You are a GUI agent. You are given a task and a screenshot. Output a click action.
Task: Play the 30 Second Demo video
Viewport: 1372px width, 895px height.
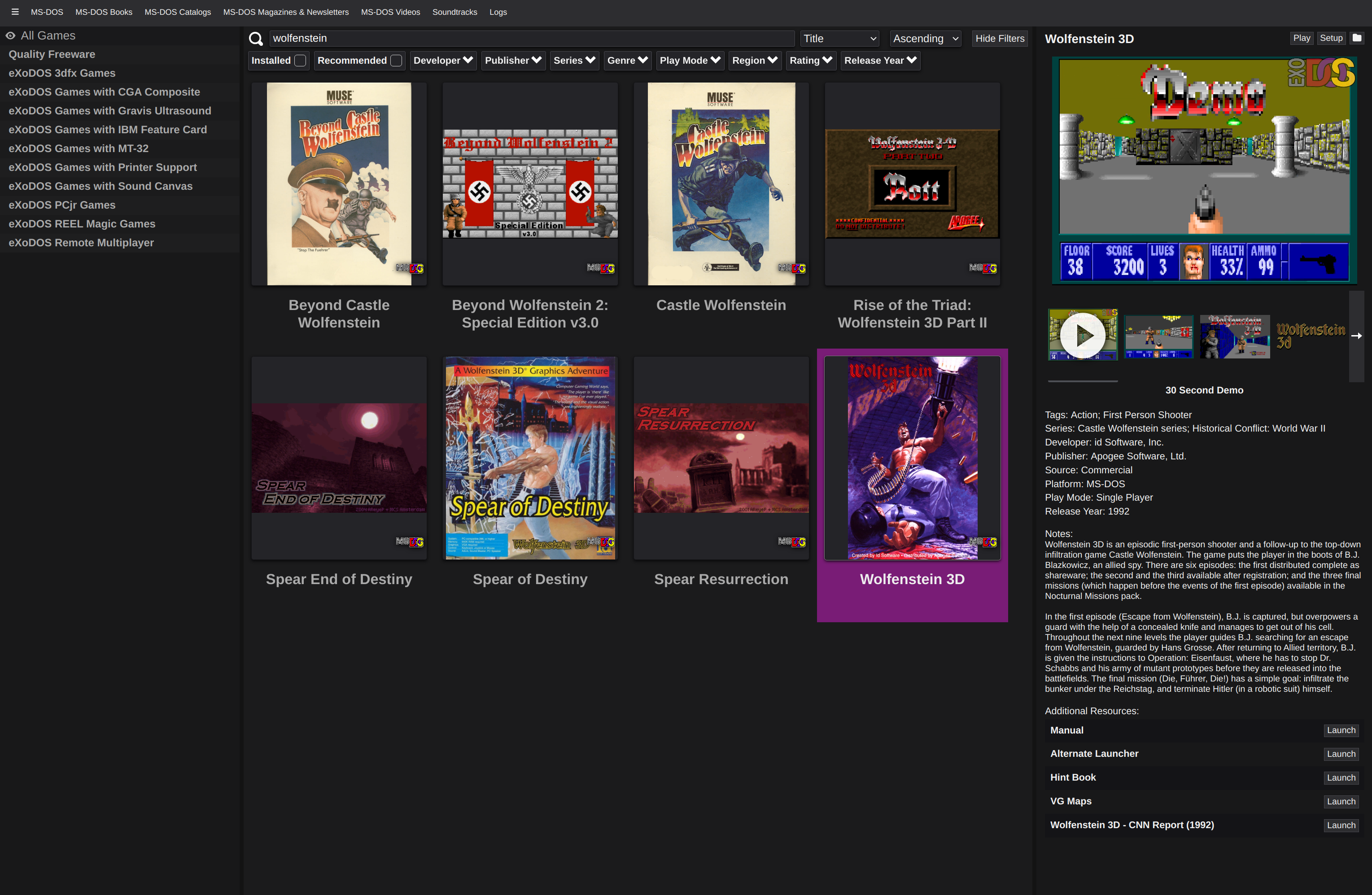1083,336
